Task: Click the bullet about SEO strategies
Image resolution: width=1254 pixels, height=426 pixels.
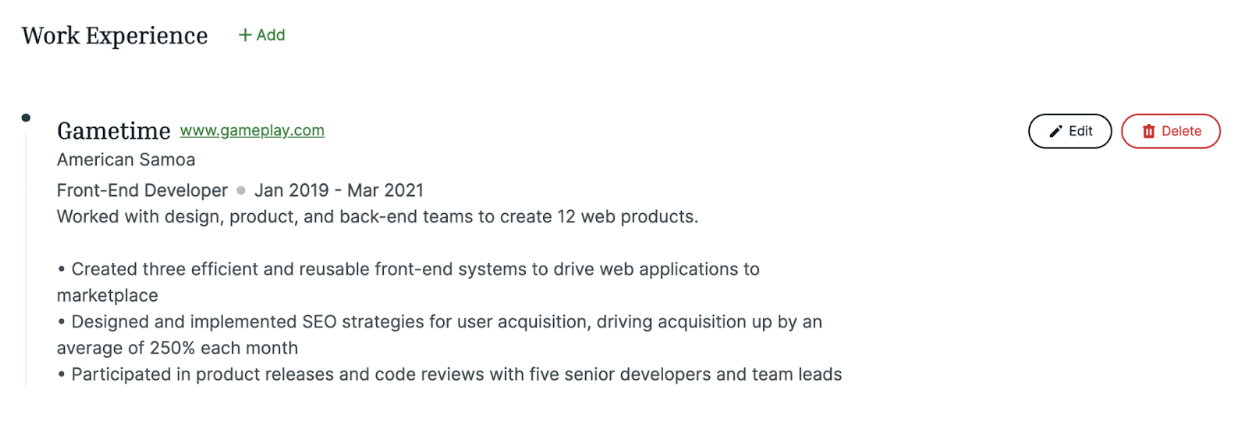Action: 440,335
